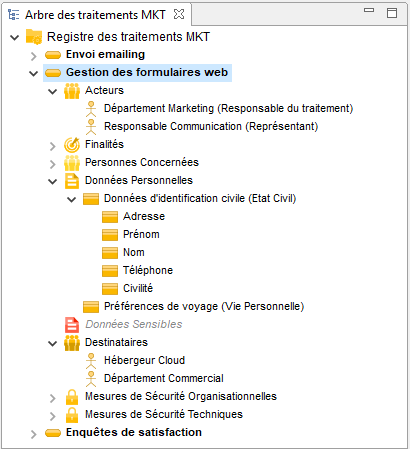
Task: Click the Registre des traitements MKT folder icon
Action: coord(34,37)
